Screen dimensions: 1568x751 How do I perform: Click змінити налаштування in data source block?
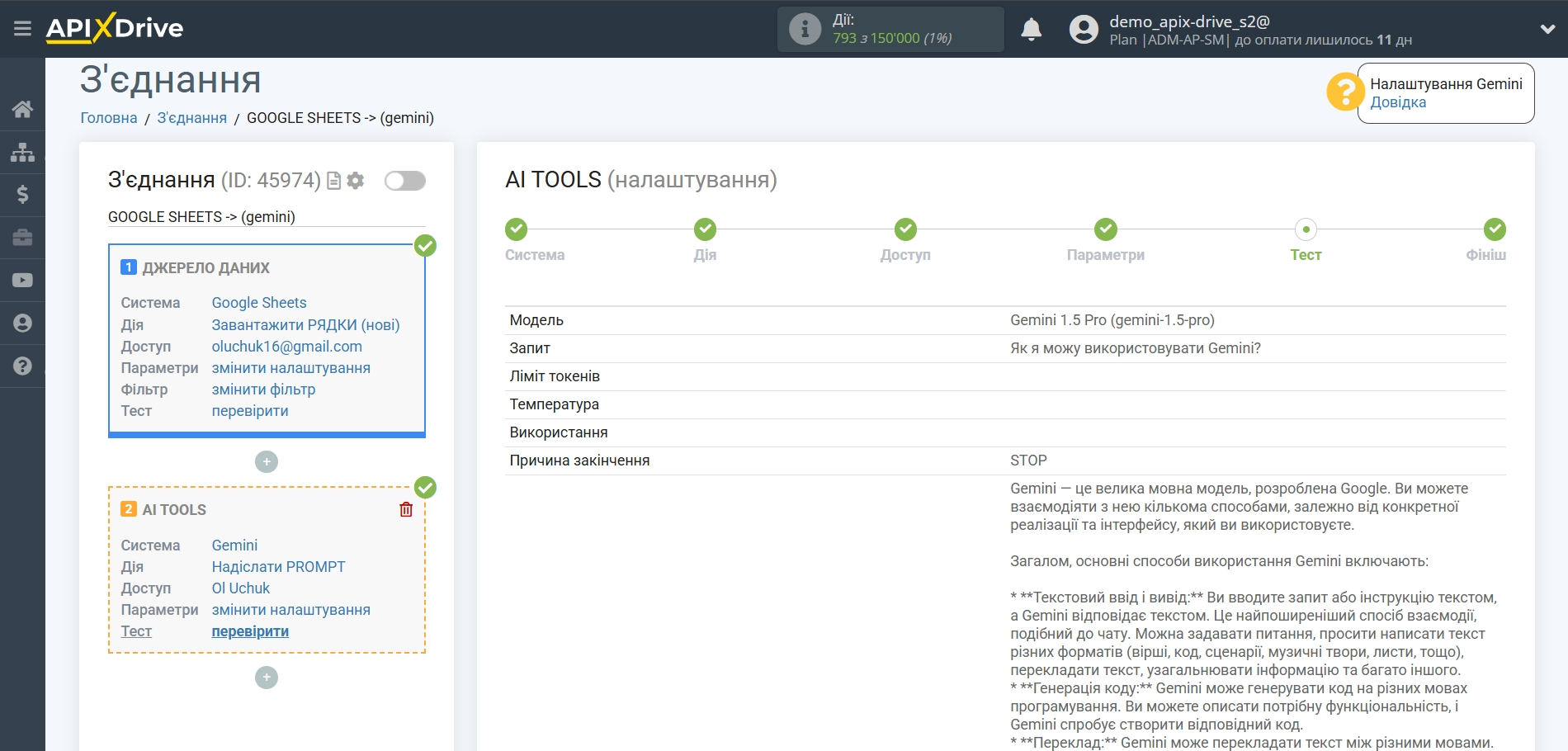tap(290, 368)
